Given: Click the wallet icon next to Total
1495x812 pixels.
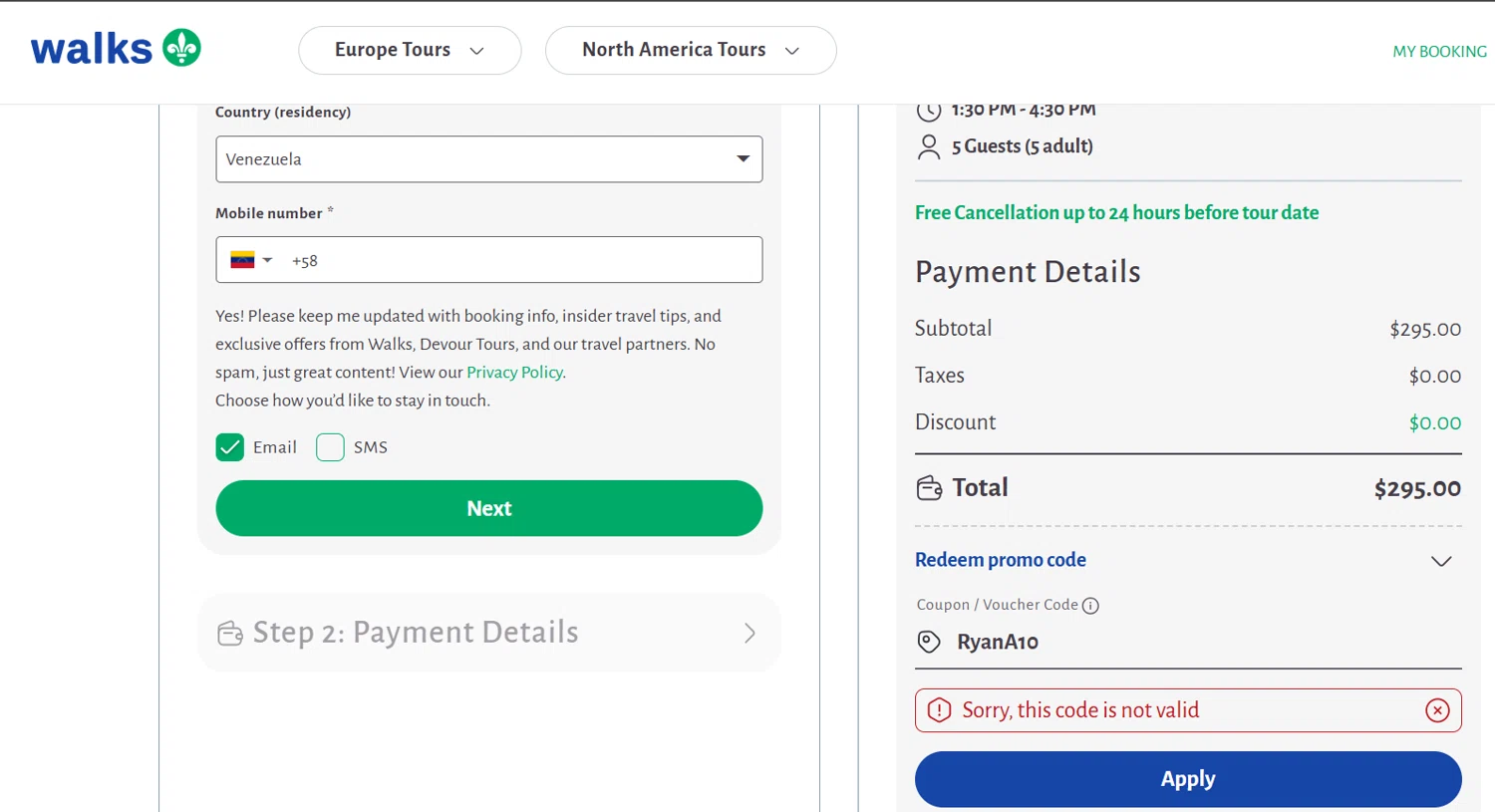Looking at the screenshot, I should (x=929, y=488).
